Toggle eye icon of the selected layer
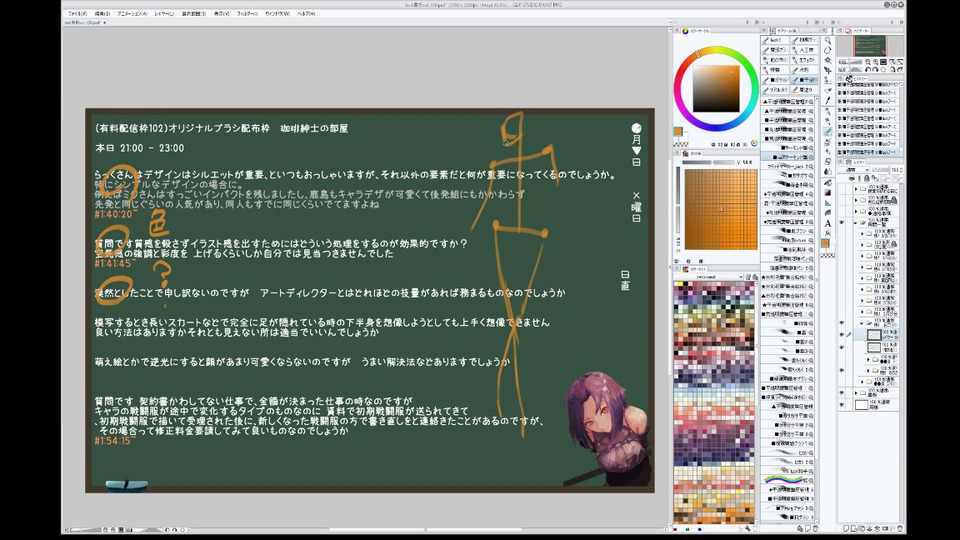This screenshot has width=960, height=540. pyautogui.click(x=842, y=335)
